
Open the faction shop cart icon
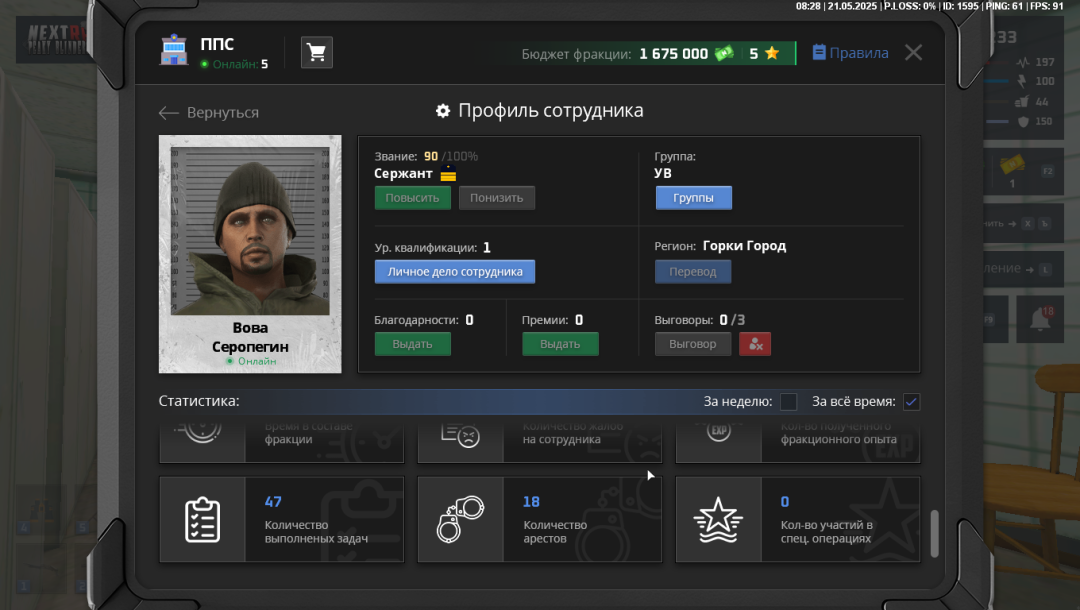(x=317, y=53)
